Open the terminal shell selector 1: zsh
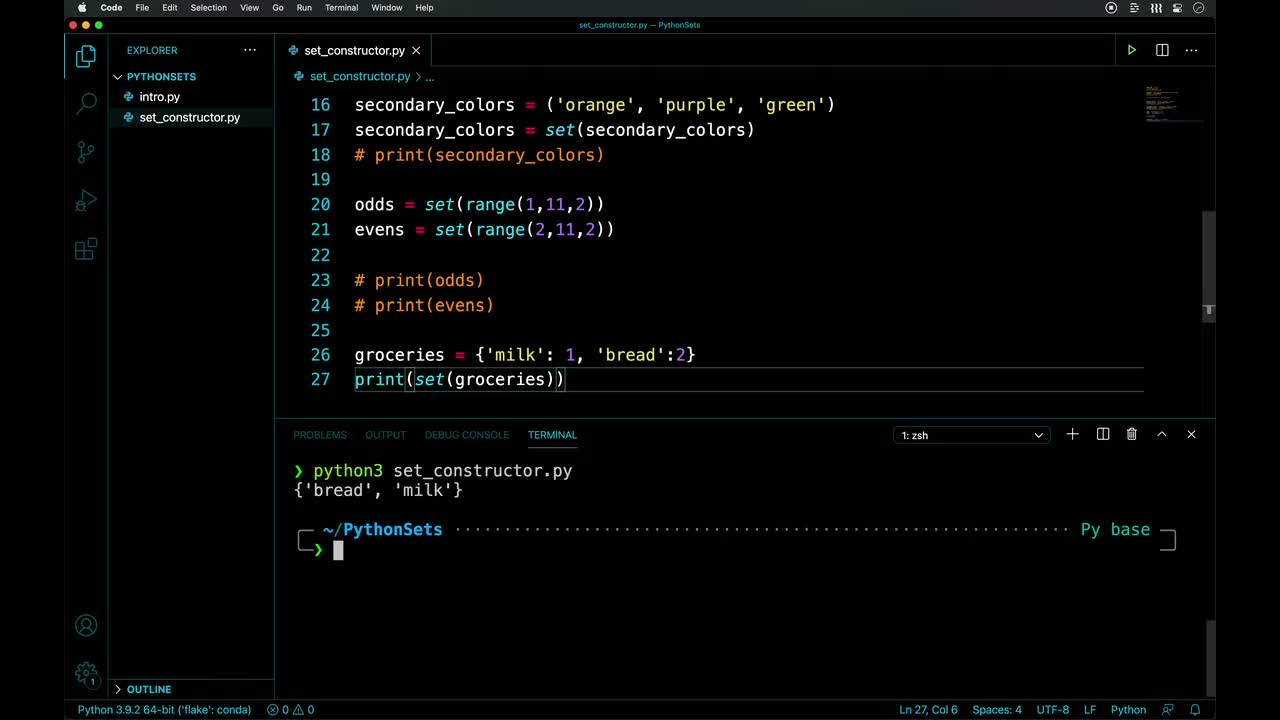This screenshot has width=1280, height=720. coord(972,435)
